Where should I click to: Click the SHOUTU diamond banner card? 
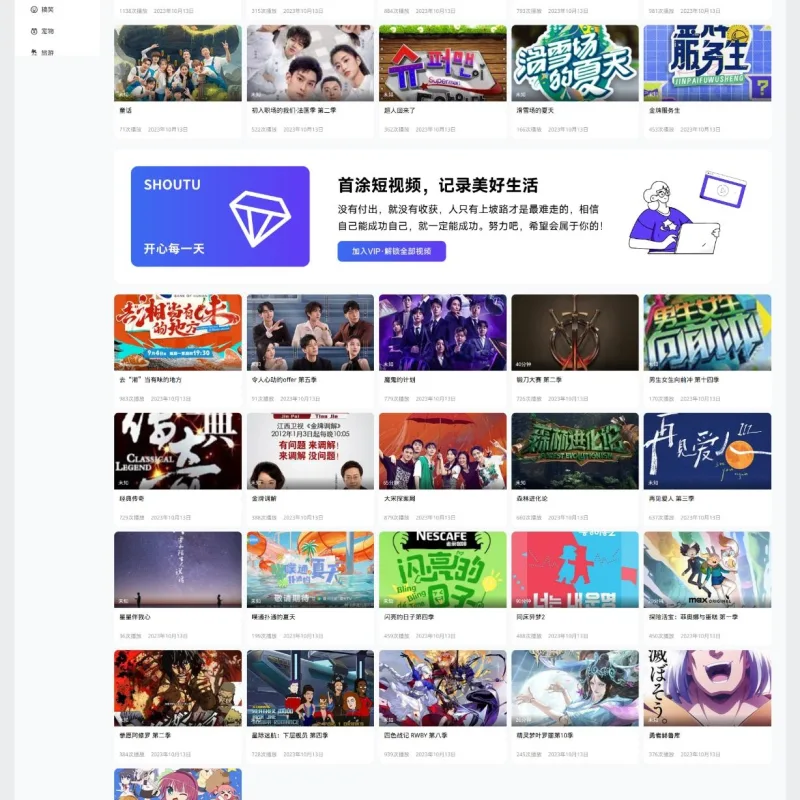coord(220,216)
